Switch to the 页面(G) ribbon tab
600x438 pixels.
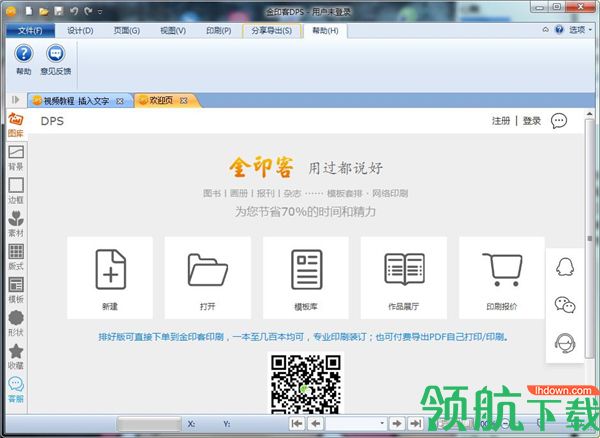[127, 31]
